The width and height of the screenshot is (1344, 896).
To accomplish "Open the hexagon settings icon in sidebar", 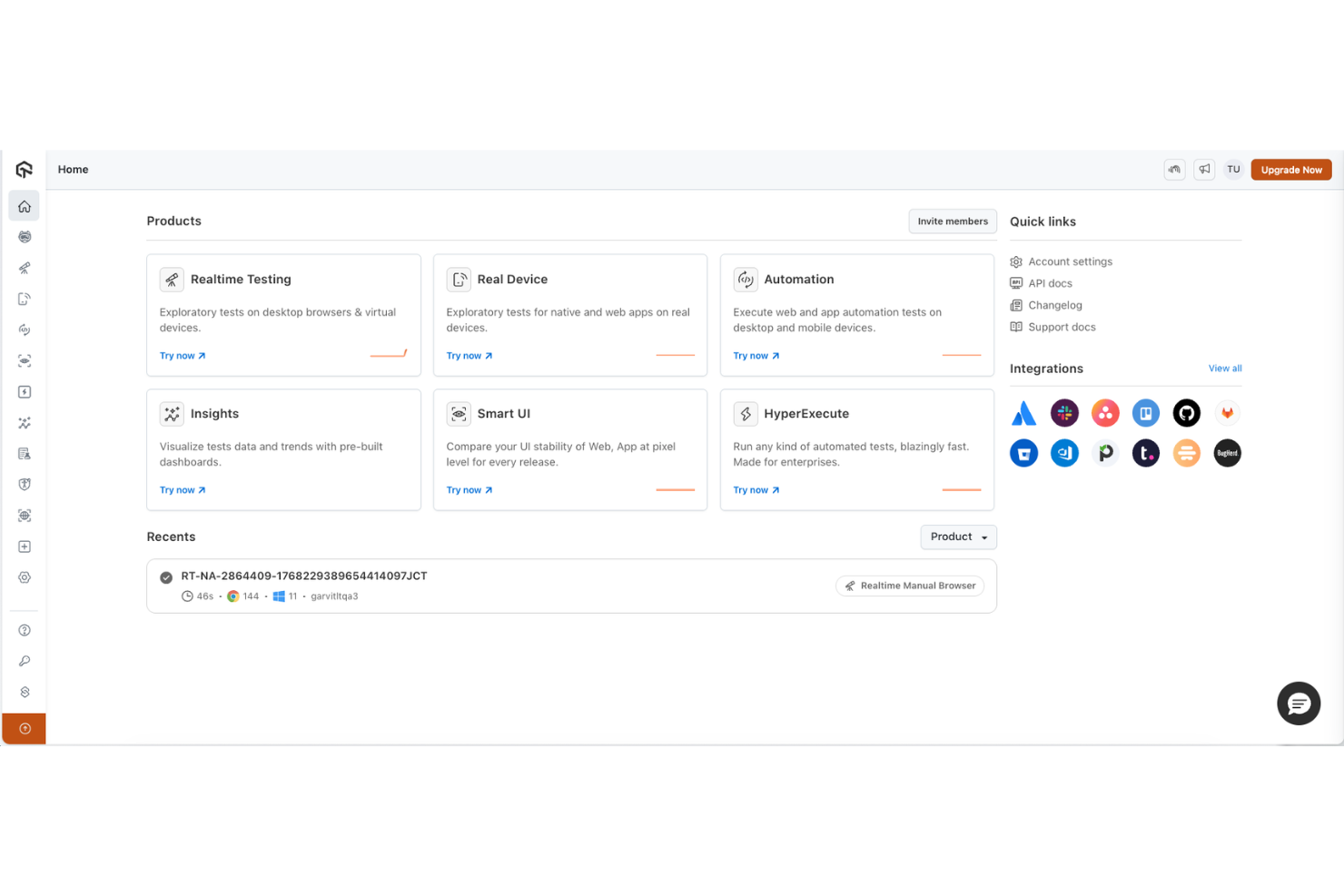I will [25, 577].
